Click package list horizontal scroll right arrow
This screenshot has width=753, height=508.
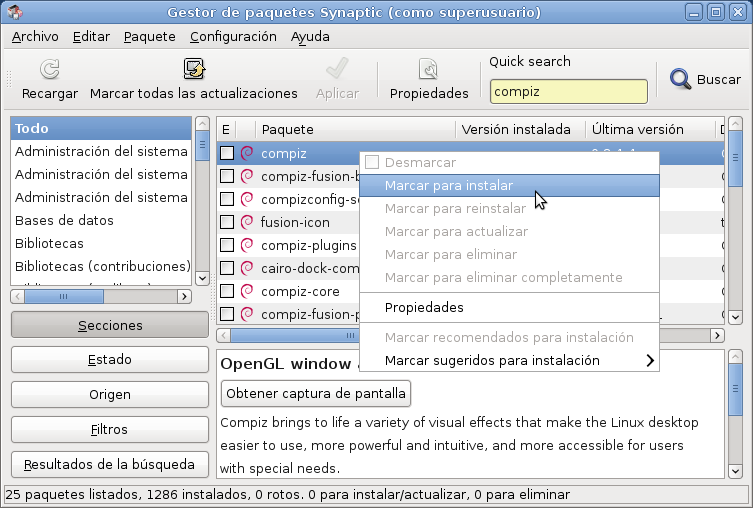(717, 335)
